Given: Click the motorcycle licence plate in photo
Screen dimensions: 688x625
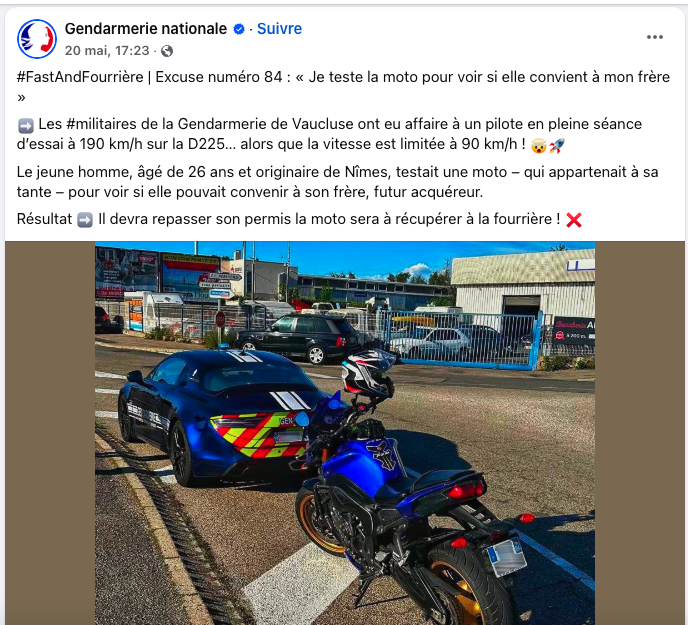Looking at the screenshot, I should pos(507,557).
